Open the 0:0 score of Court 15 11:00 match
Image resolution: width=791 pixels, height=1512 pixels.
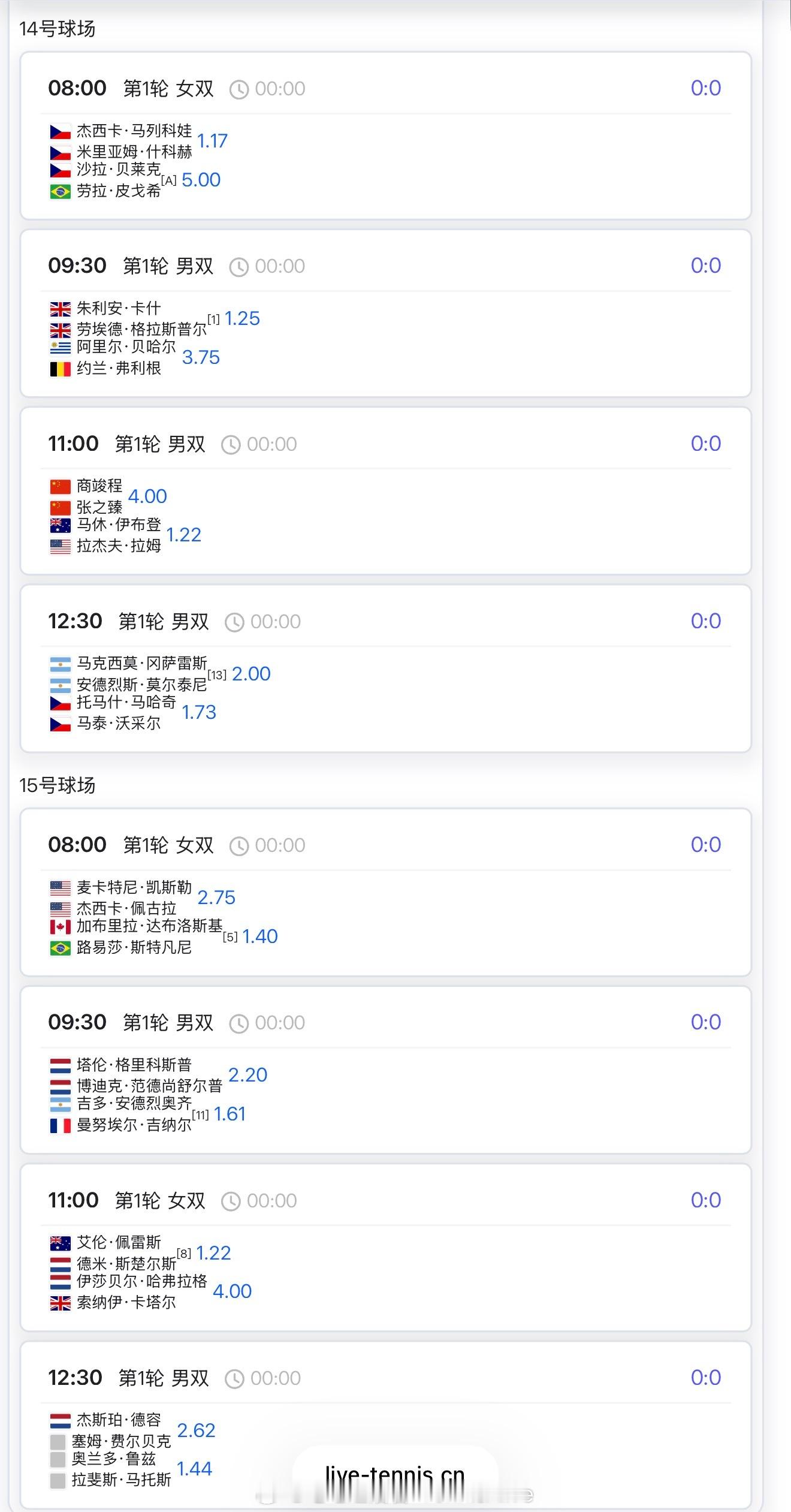click(705, 1200)
